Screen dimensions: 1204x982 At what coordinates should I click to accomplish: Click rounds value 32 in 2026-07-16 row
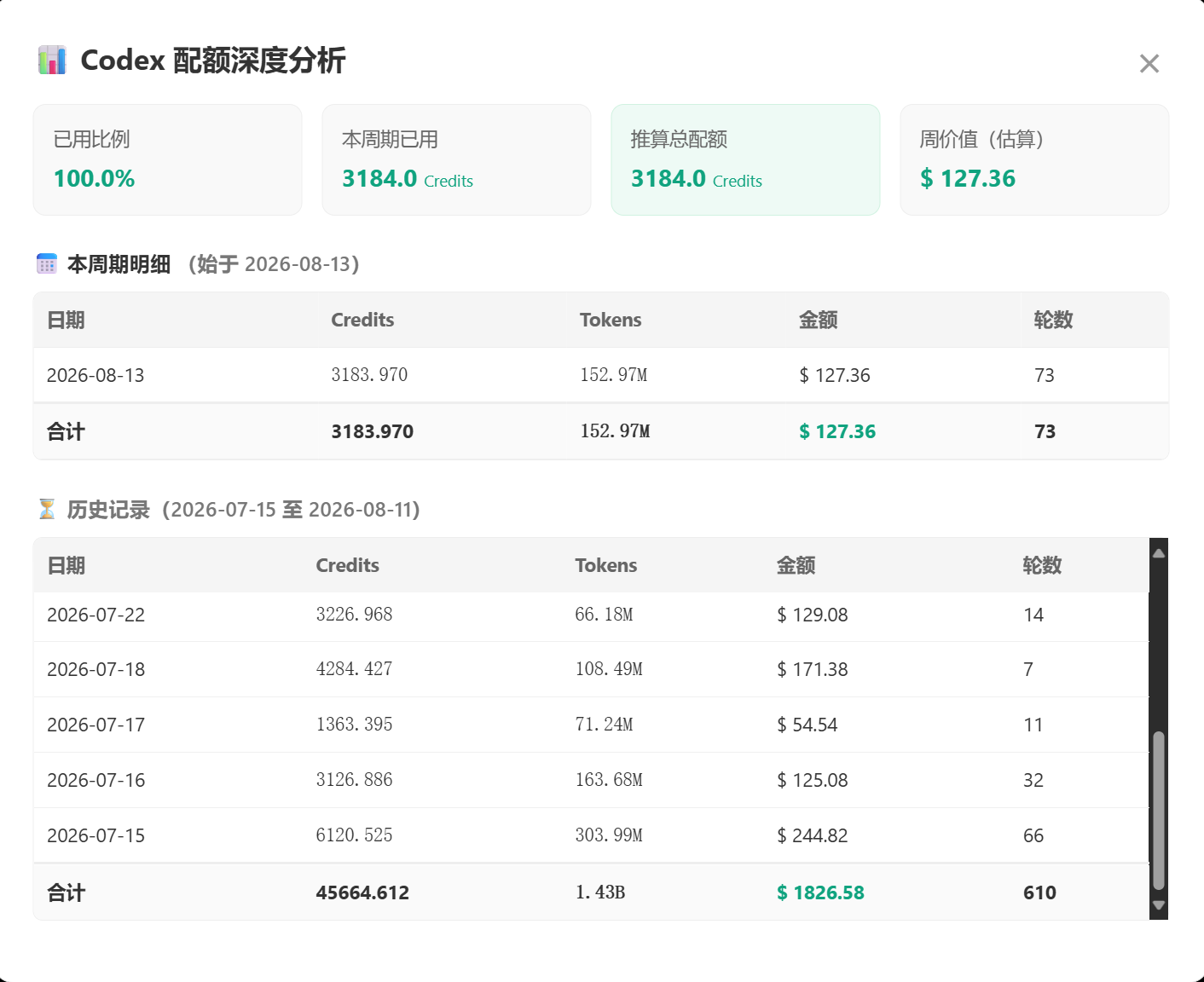(x=1033, y=781)
